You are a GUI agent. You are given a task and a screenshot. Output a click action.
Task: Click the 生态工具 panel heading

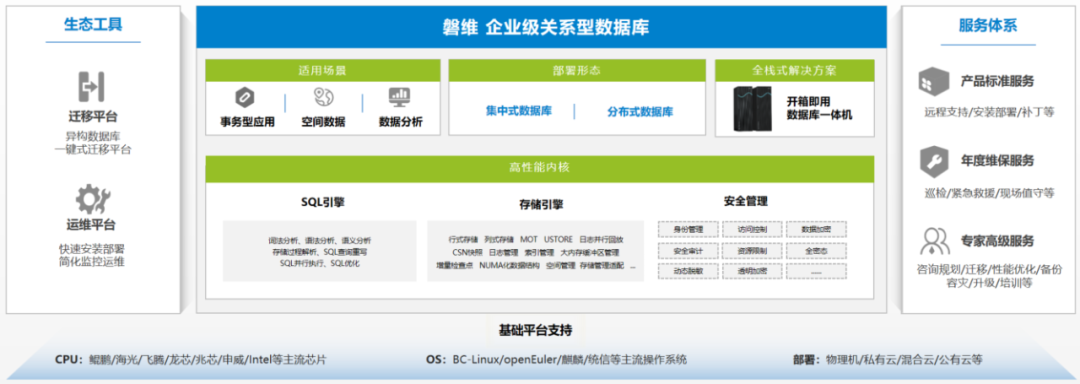pos(93,25)
